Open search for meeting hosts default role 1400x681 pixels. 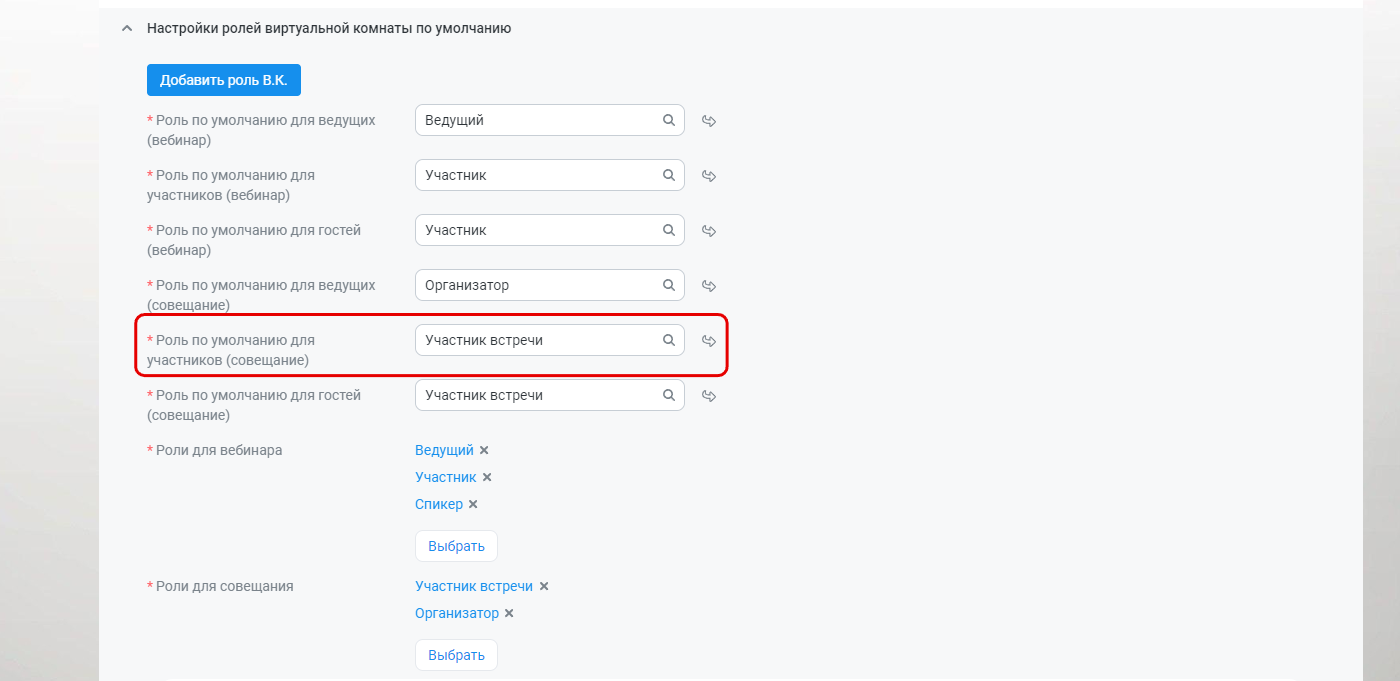(669, 285)
